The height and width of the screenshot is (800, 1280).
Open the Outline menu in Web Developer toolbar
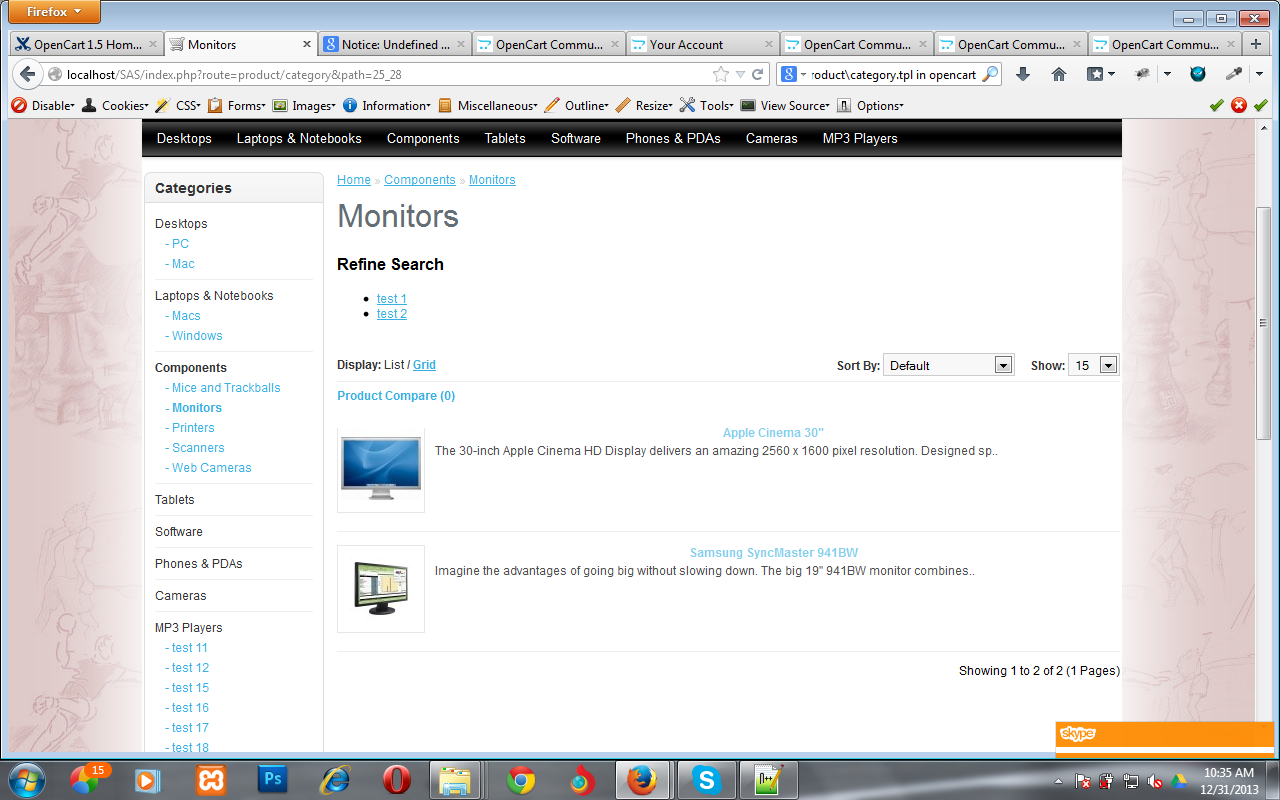pos(577,105)
